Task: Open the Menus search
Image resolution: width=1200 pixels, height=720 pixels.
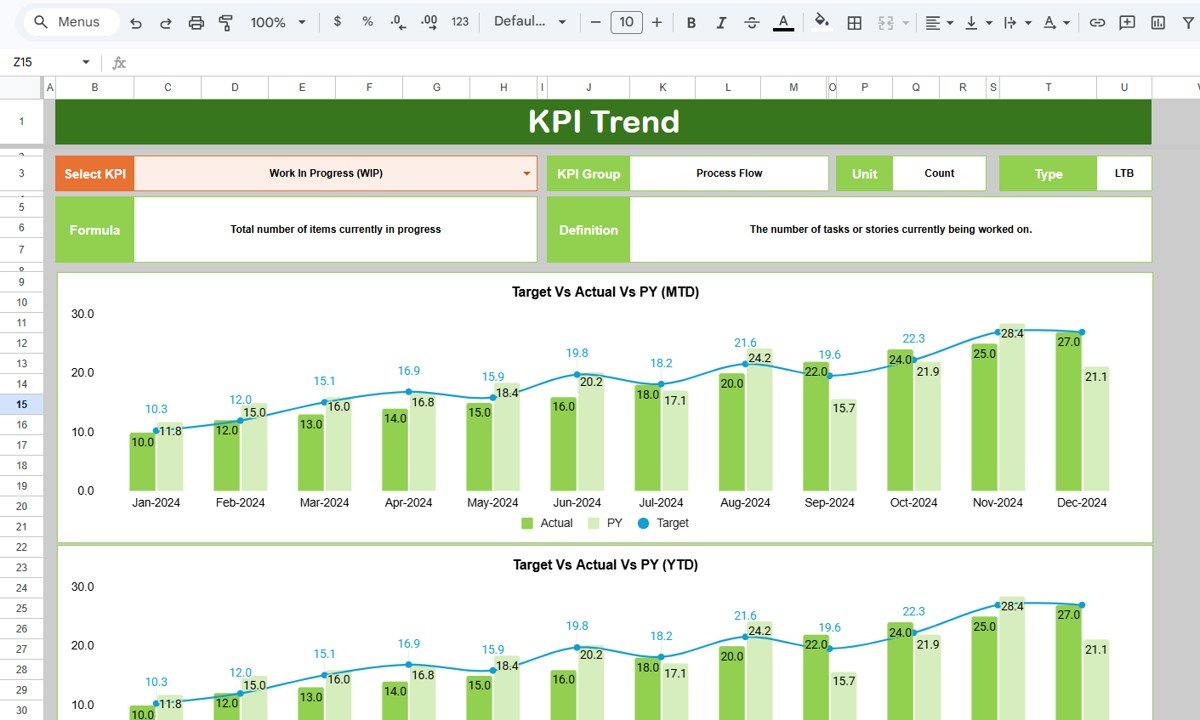Action: 68,21
